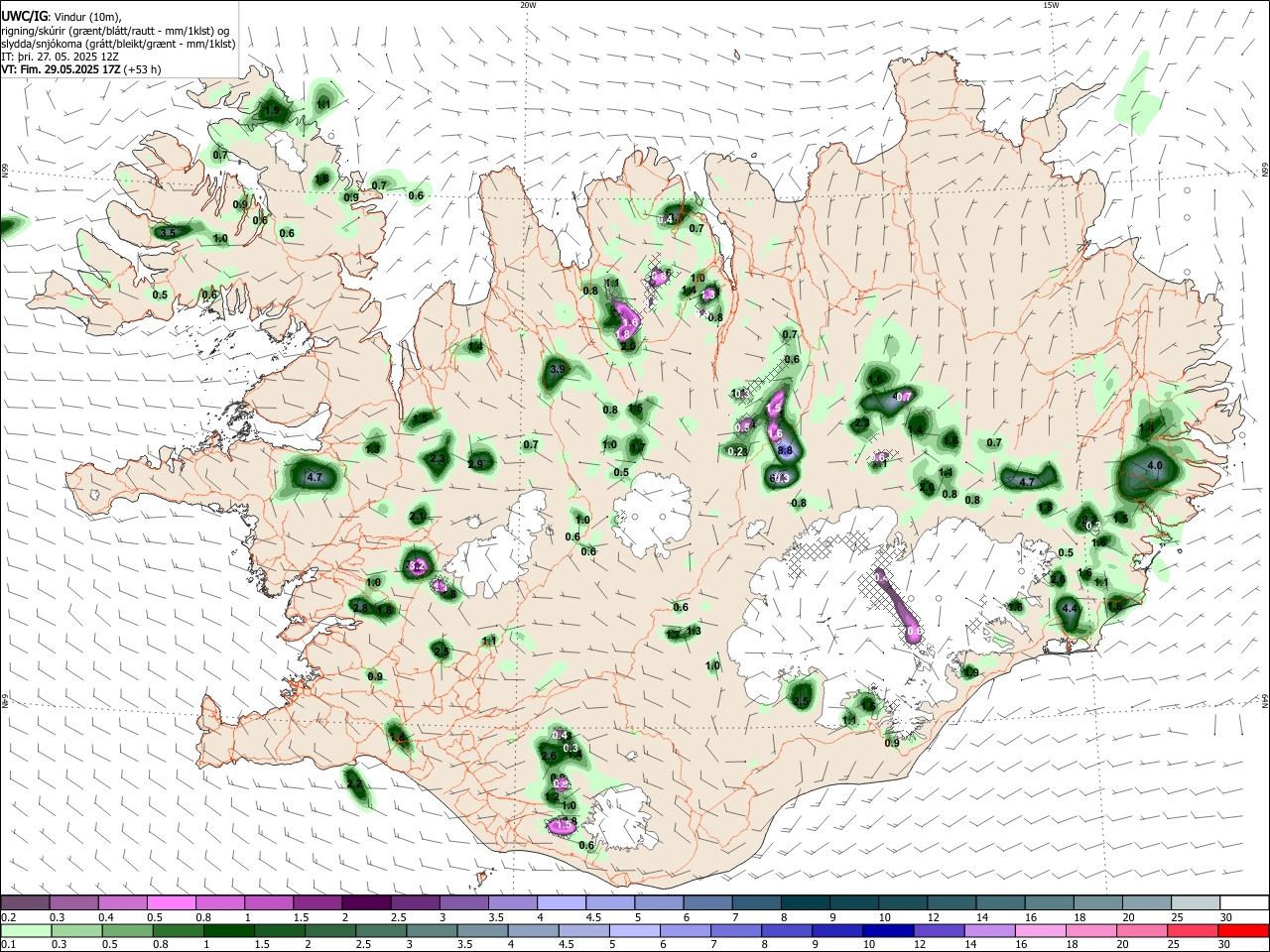This screenshot has width=1270, height=952.
Task: Click the dark teal snow swatch at 8
Action: click(x=806, y=903)
